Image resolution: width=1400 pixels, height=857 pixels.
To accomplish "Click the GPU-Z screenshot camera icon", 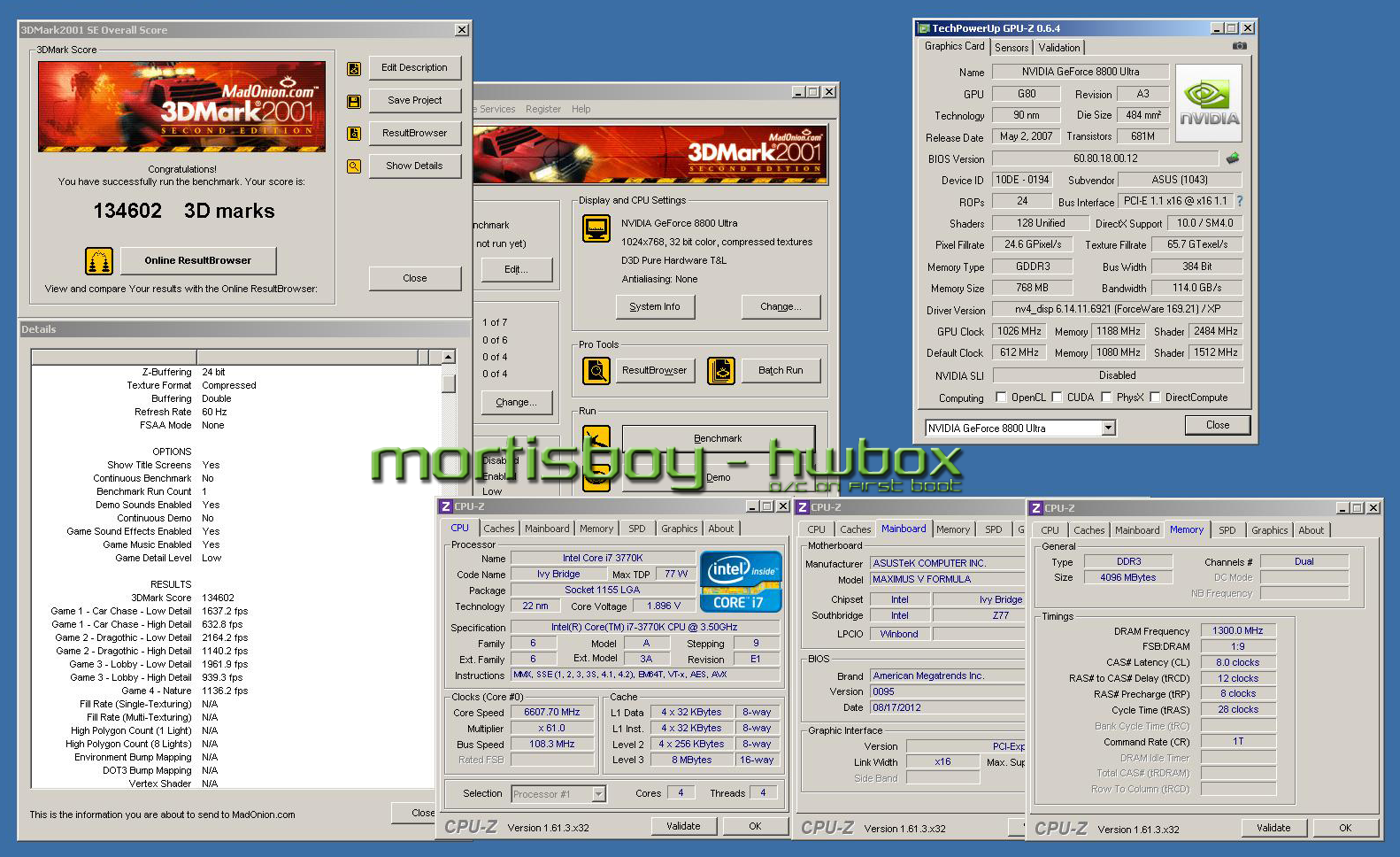I will pyautogui.click(x=1240, y=46).
